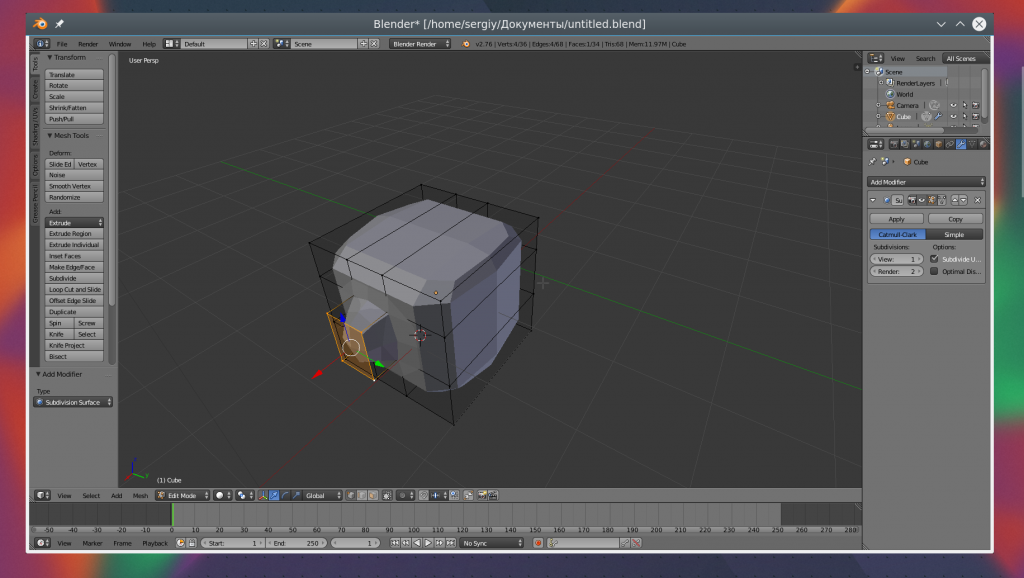Move the modifier up in stack
The height and width of the screenshot is (578, 1024).
[955, 200]
